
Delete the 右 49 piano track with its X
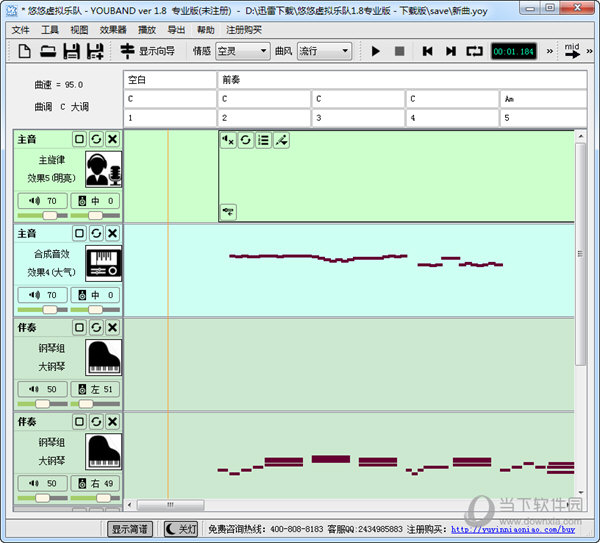pyautogui.click(x=112, y=421)
